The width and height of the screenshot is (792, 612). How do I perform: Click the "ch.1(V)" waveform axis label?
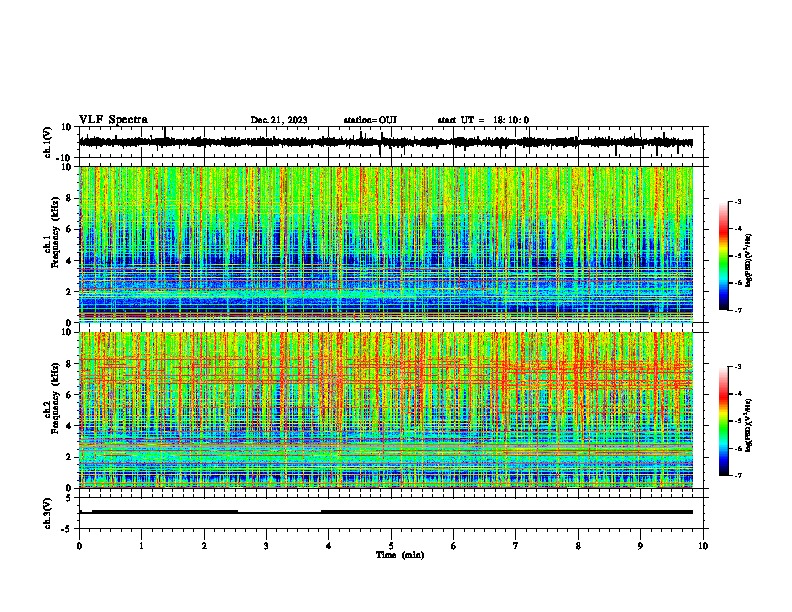click(x=48, y=142)
